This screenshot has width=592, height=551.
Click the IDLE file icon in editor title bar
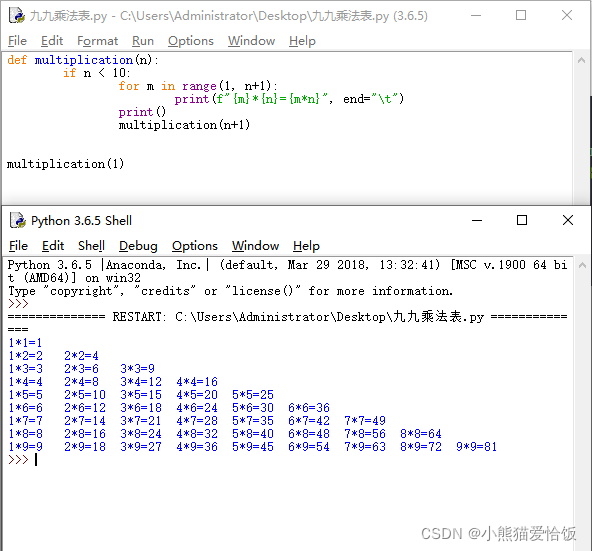17,15
